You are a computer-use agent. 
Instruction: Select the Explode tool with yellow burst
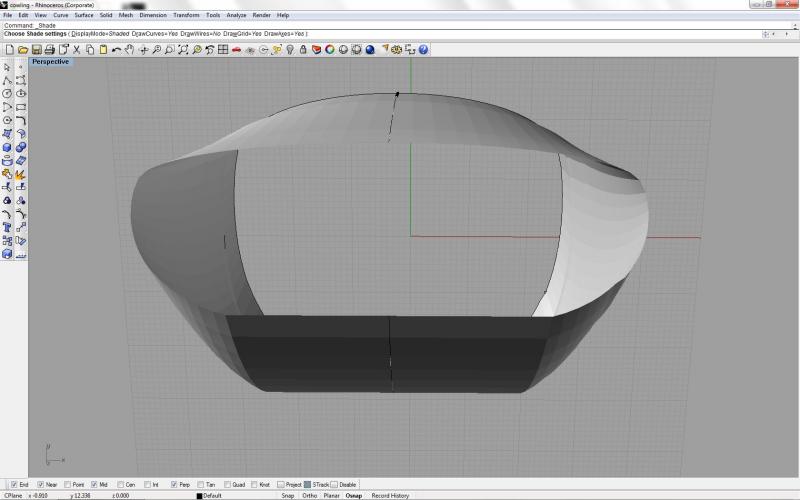(21, 174)
